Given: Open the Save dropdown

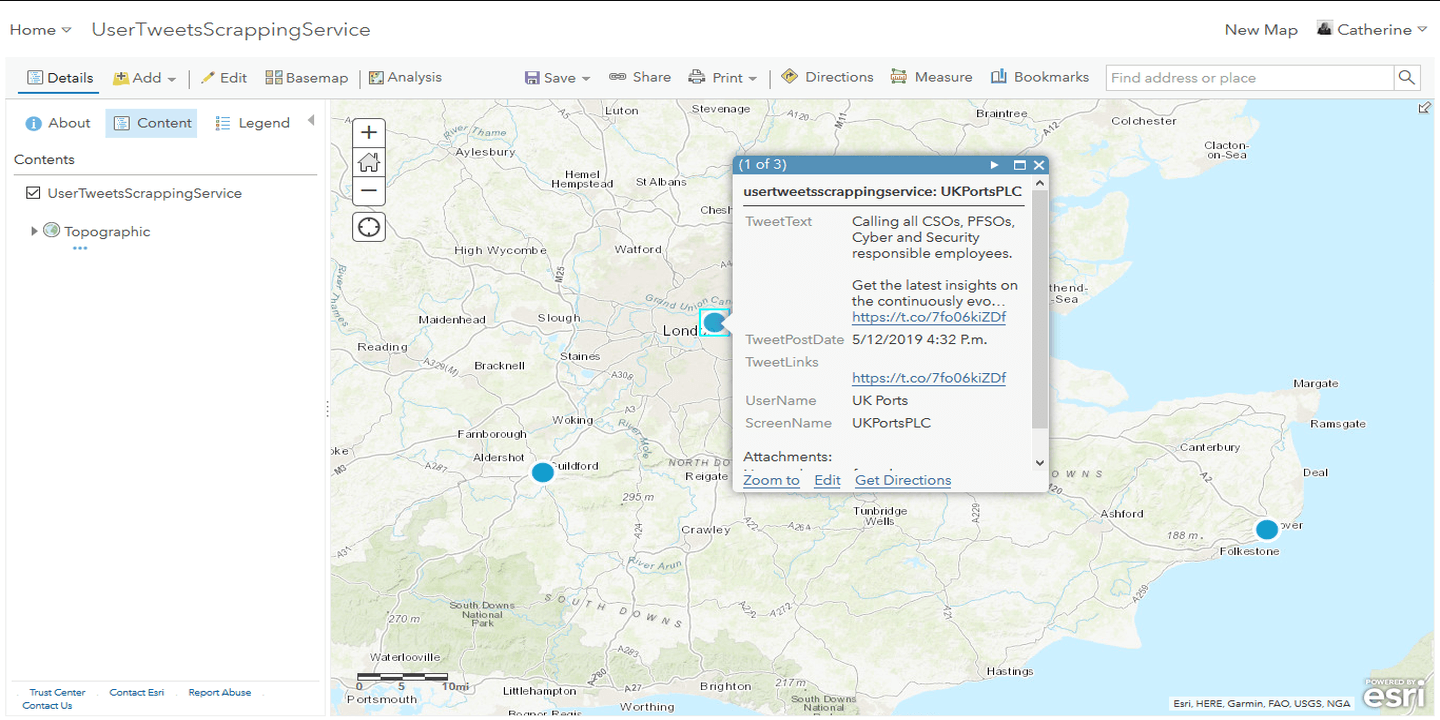Looking at the screenshot, I should 558,78.
